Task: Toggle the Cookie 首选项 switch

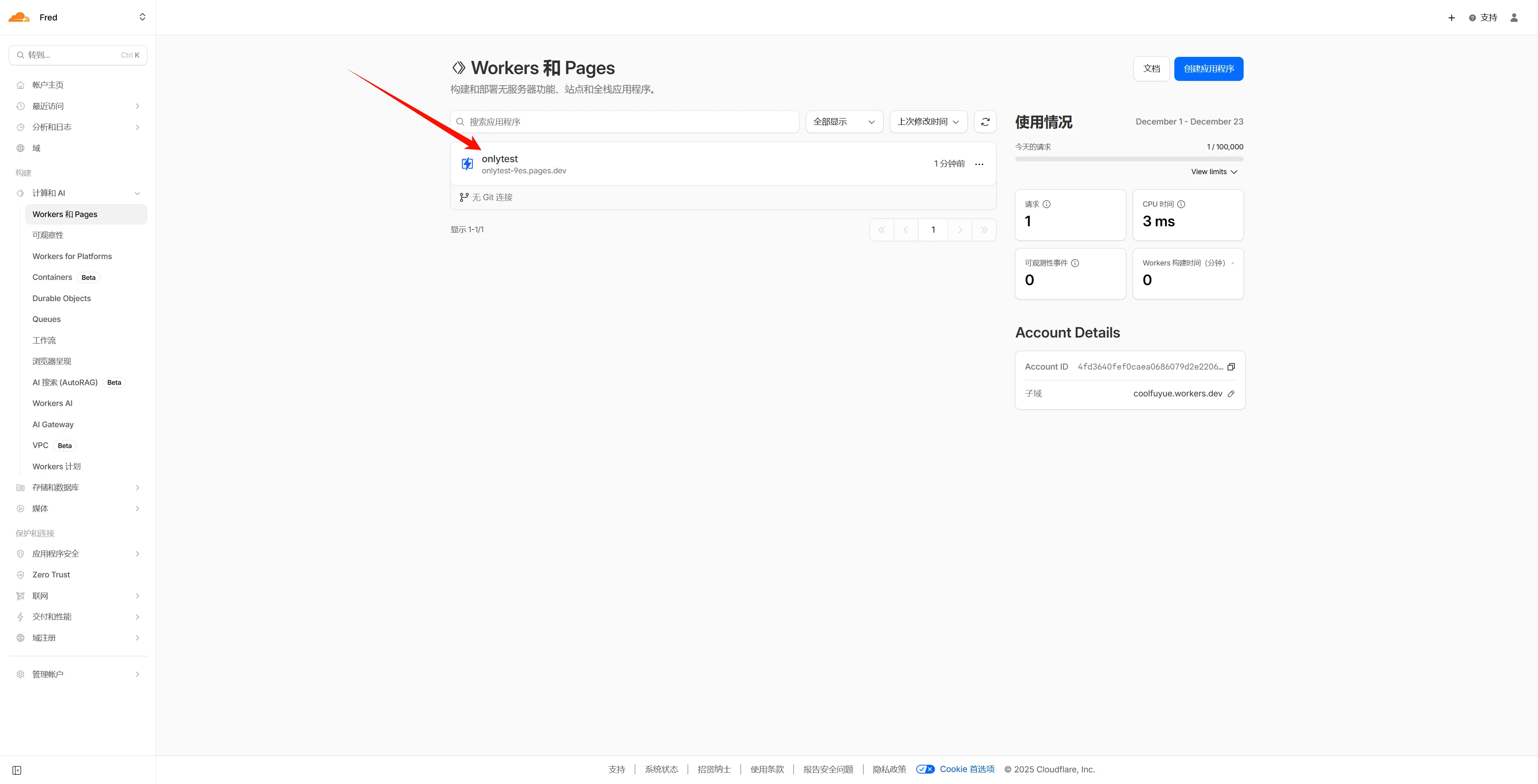Action: [925, 769]
